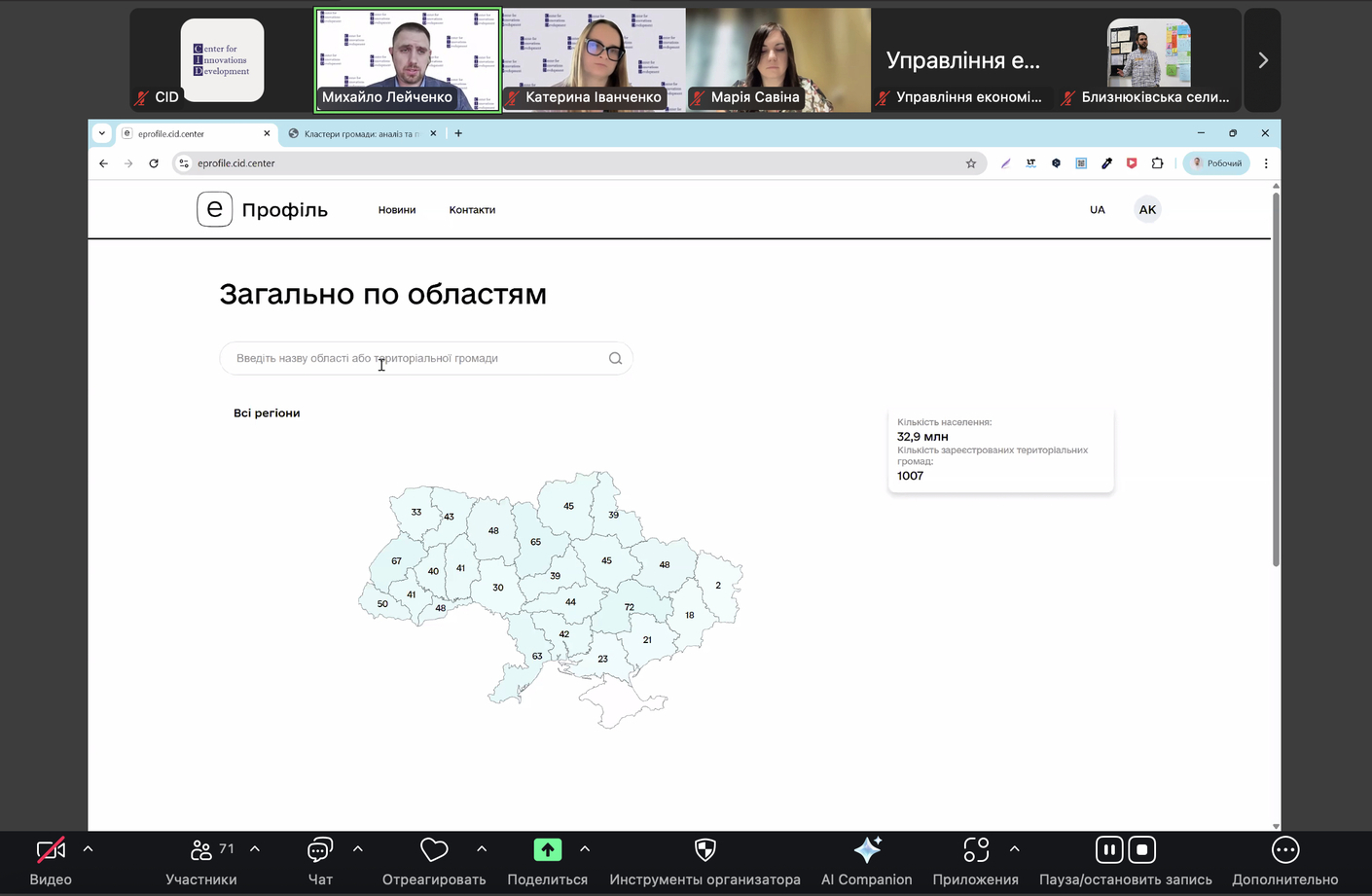The image size is (1372, 896).
Task: Open the Zoom Chat panel
Action: pyautogui.click(x=320, y=850)
